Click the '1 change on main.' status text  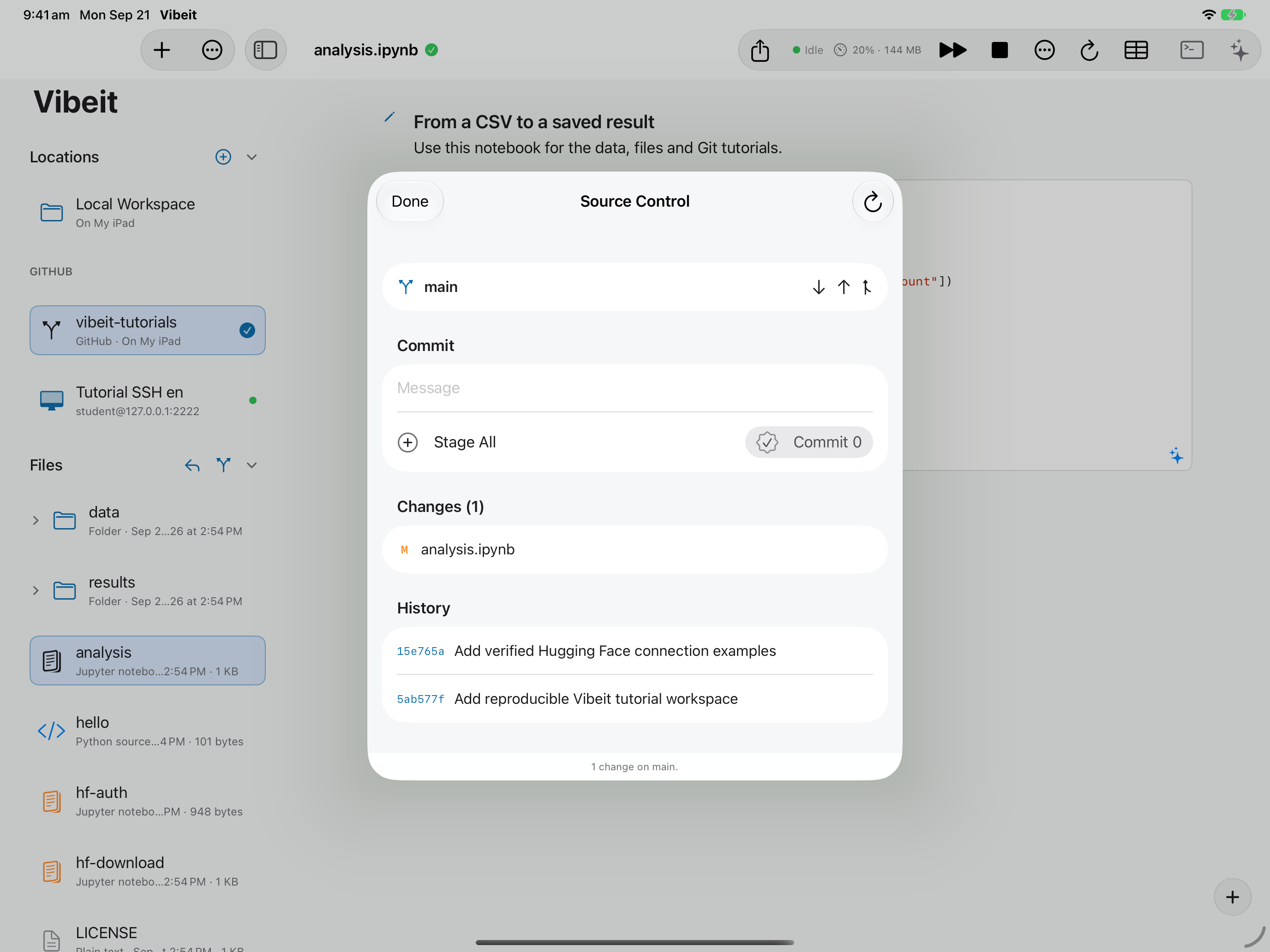(635, 767)
